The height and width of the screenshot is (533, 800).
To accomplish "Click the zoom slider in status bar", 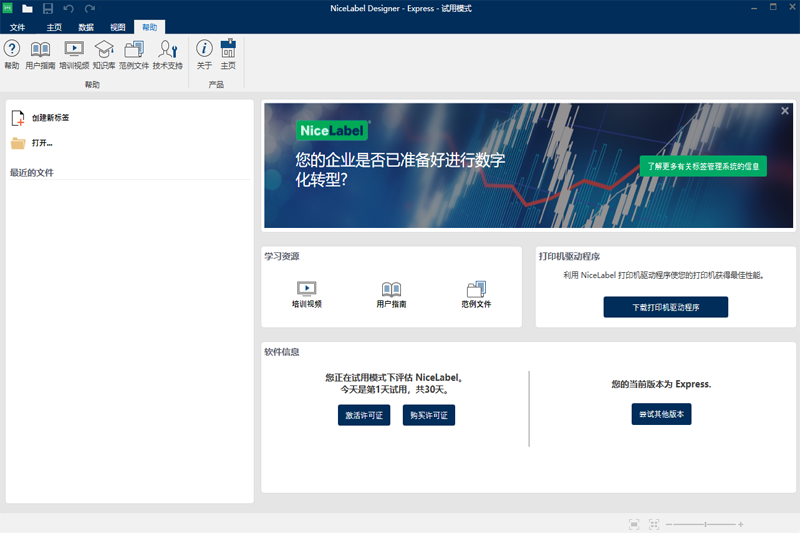I will [x=706, y=524].
